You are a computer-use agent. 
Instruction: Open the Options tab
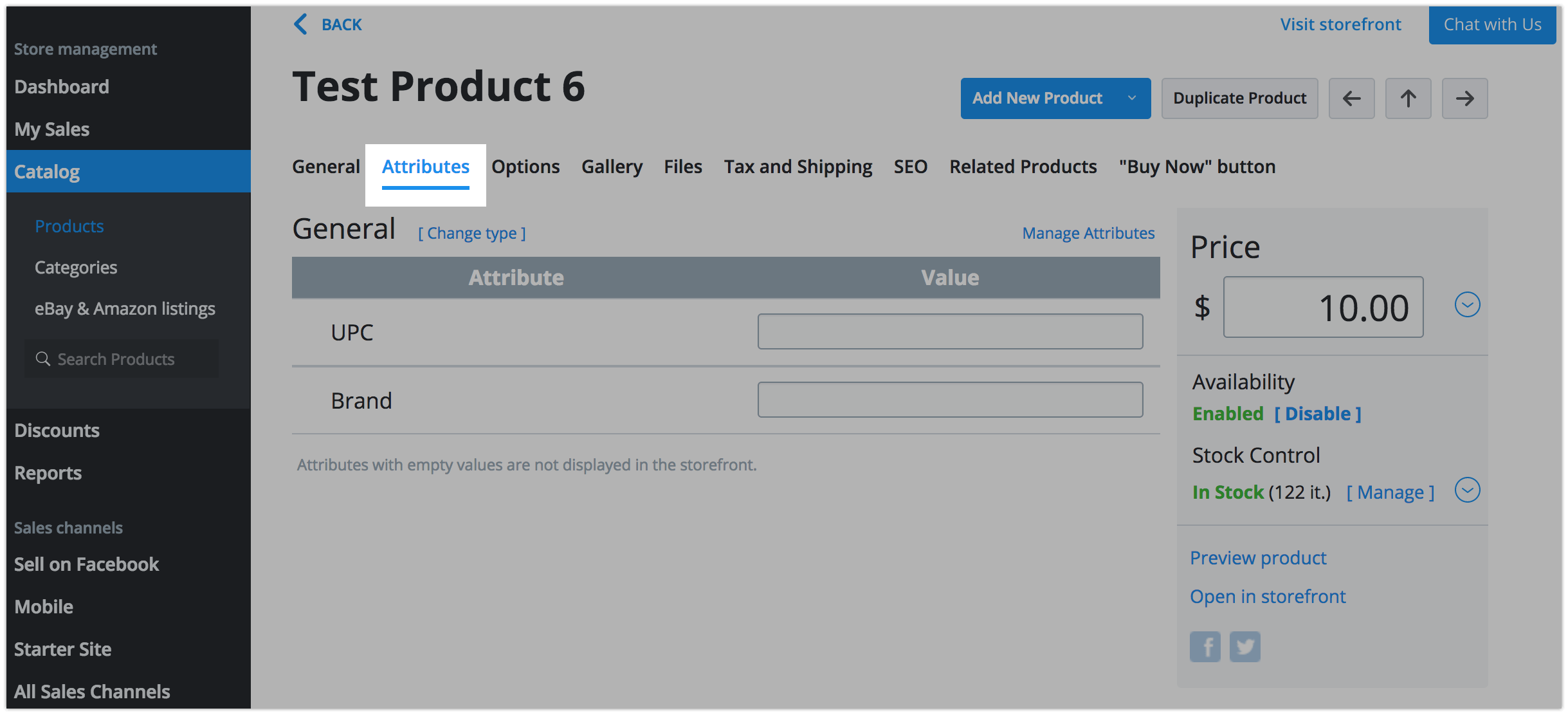pos(525,167)
